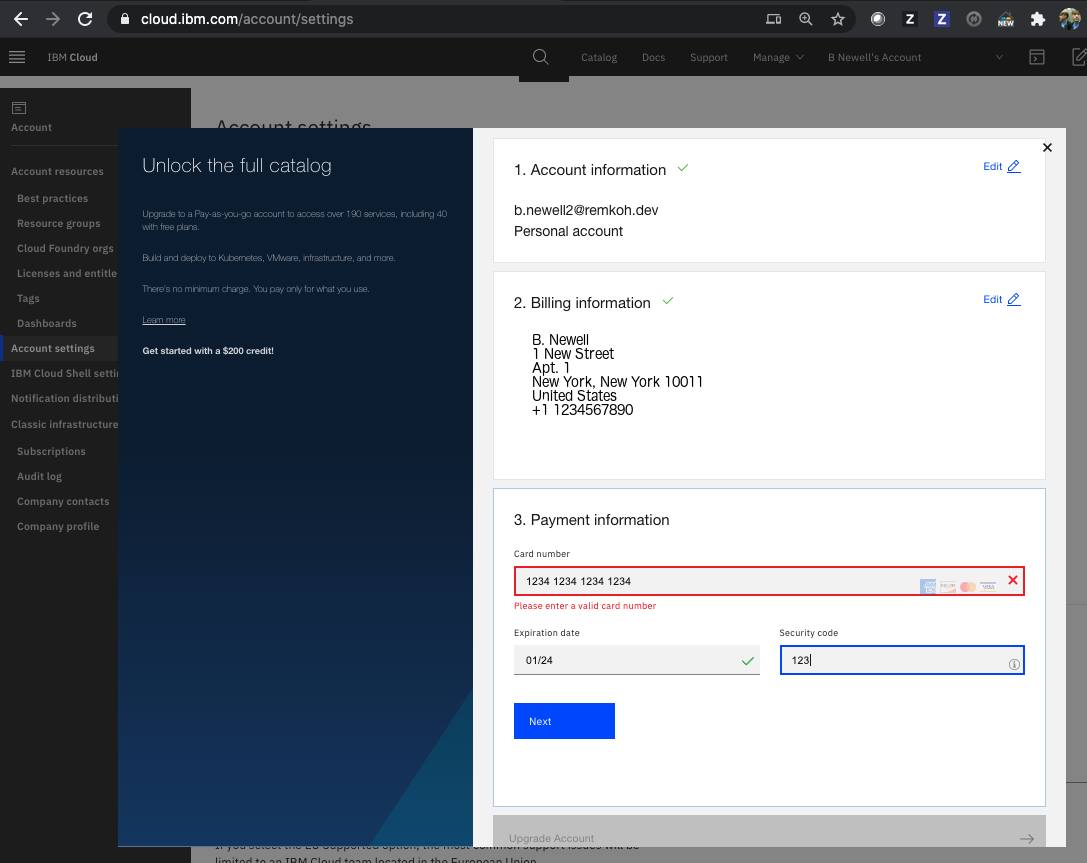
Task: Click the browser profile avatar
Action: pyautogui.click(x=1070, y=19)
